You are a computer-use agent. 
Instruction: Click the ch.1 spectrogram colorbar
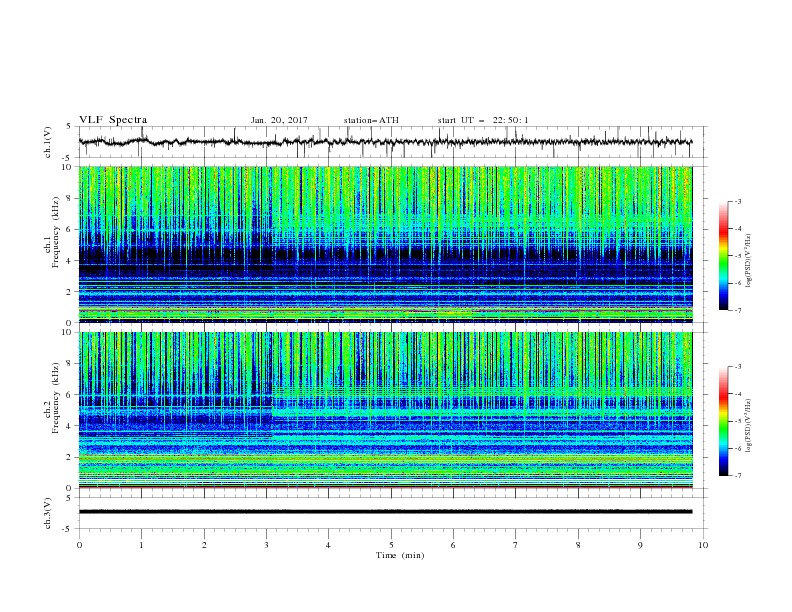(x=723, y=256)
